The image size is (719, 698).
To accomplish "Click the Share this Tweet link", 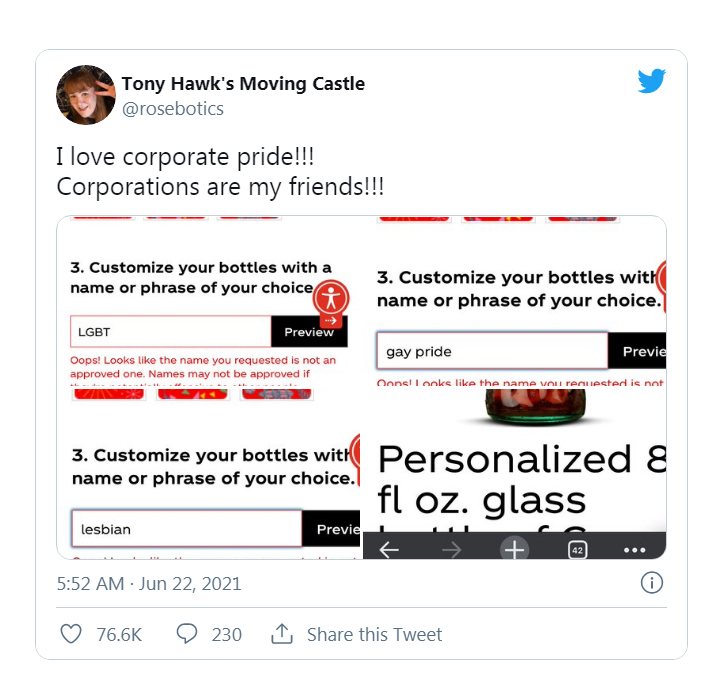I will click(374, 634).
